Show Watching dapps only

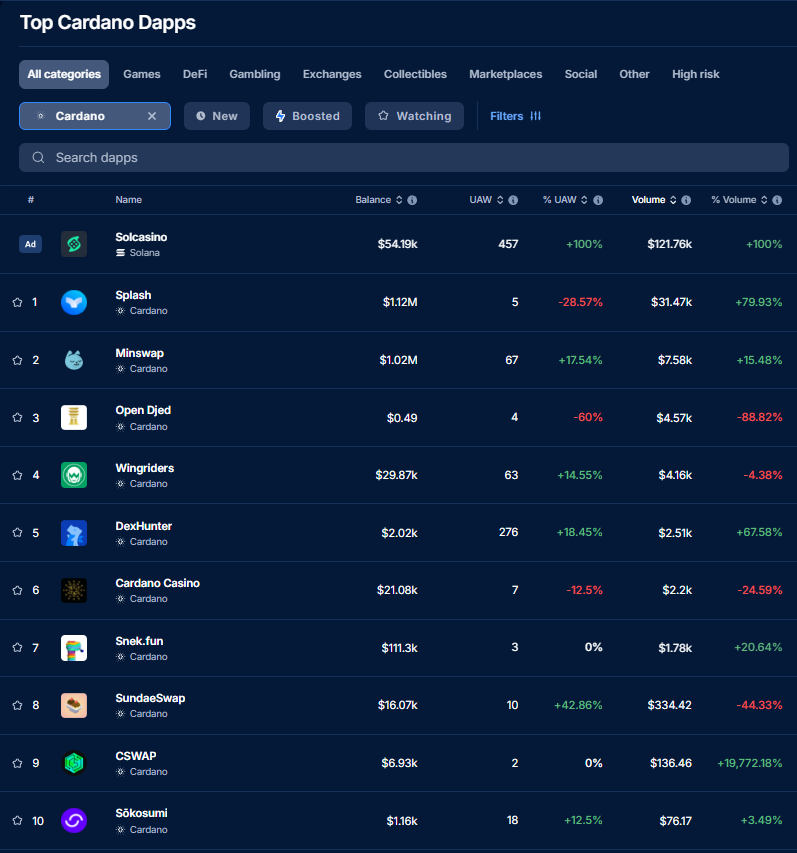point(415,116)
